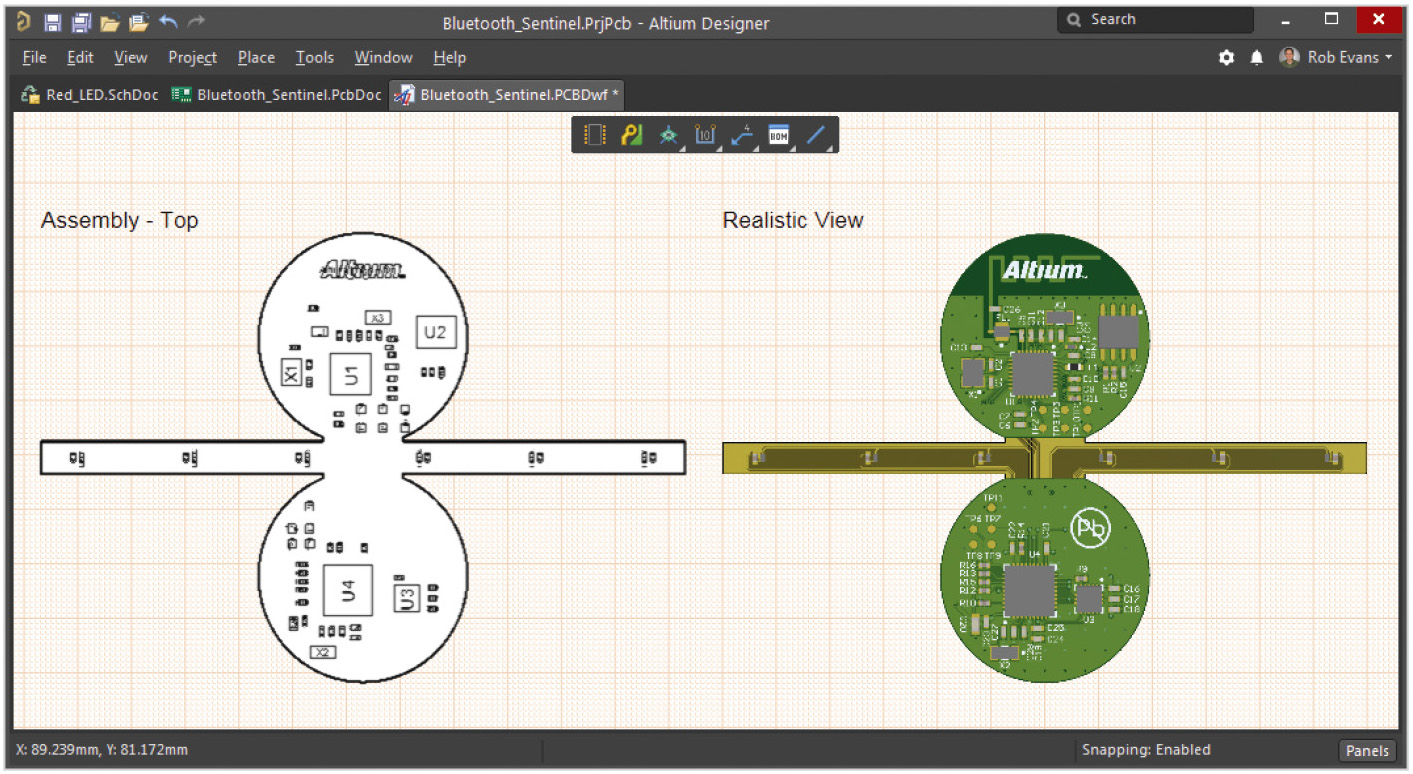Click the X2 component in assembly view
This screenshot has height=774, width=1413.
322,652
